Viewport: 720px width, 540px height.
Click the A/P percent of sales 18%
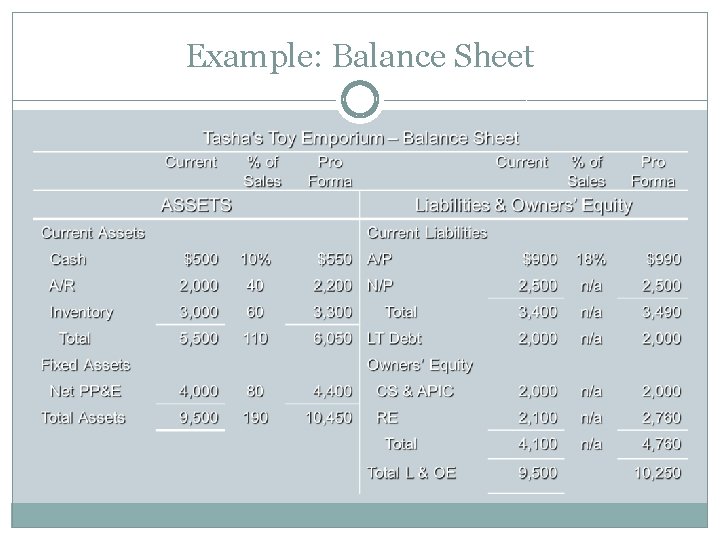click(x=591, y=259)
